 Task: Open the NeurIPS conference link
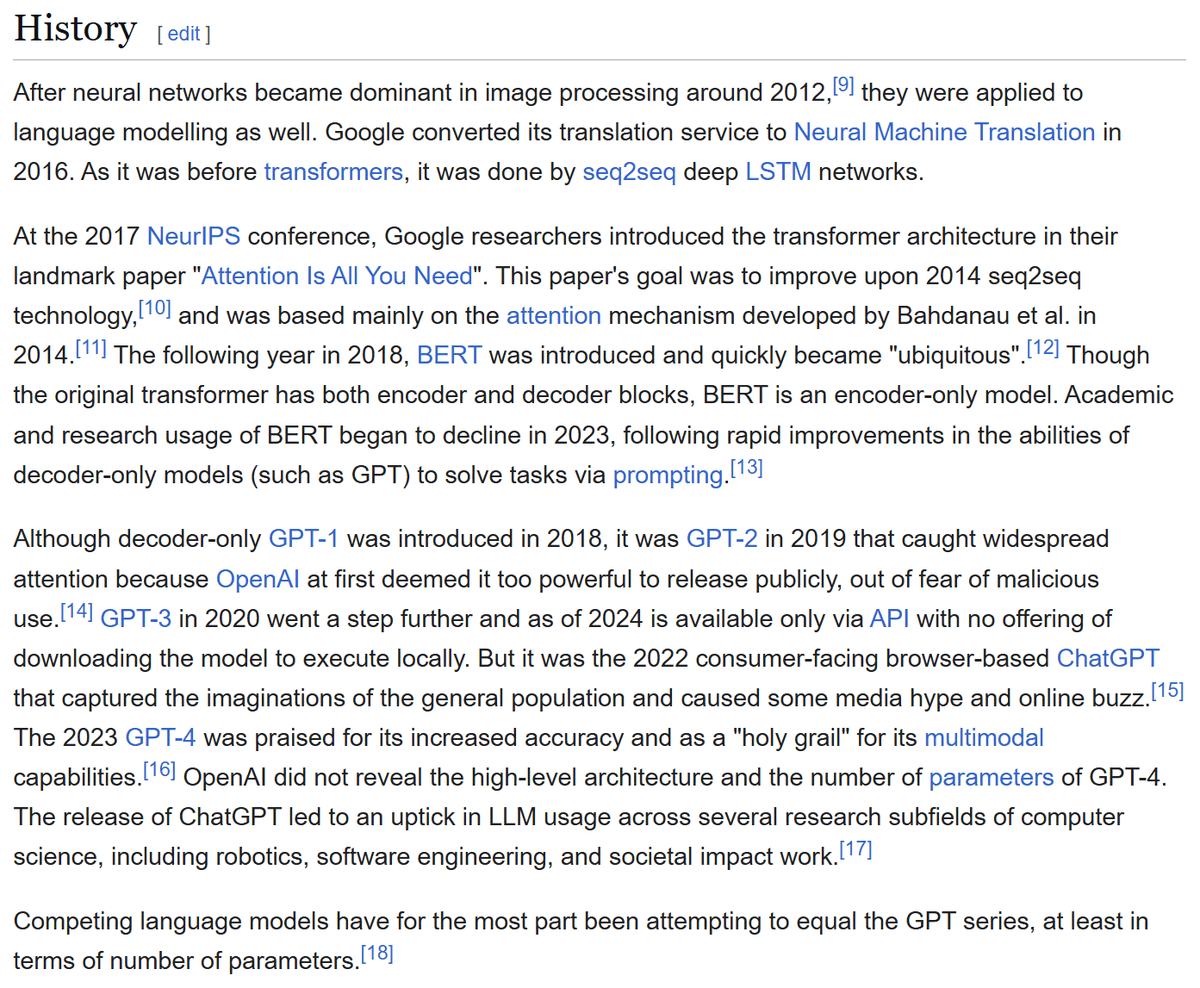point(194,237)
